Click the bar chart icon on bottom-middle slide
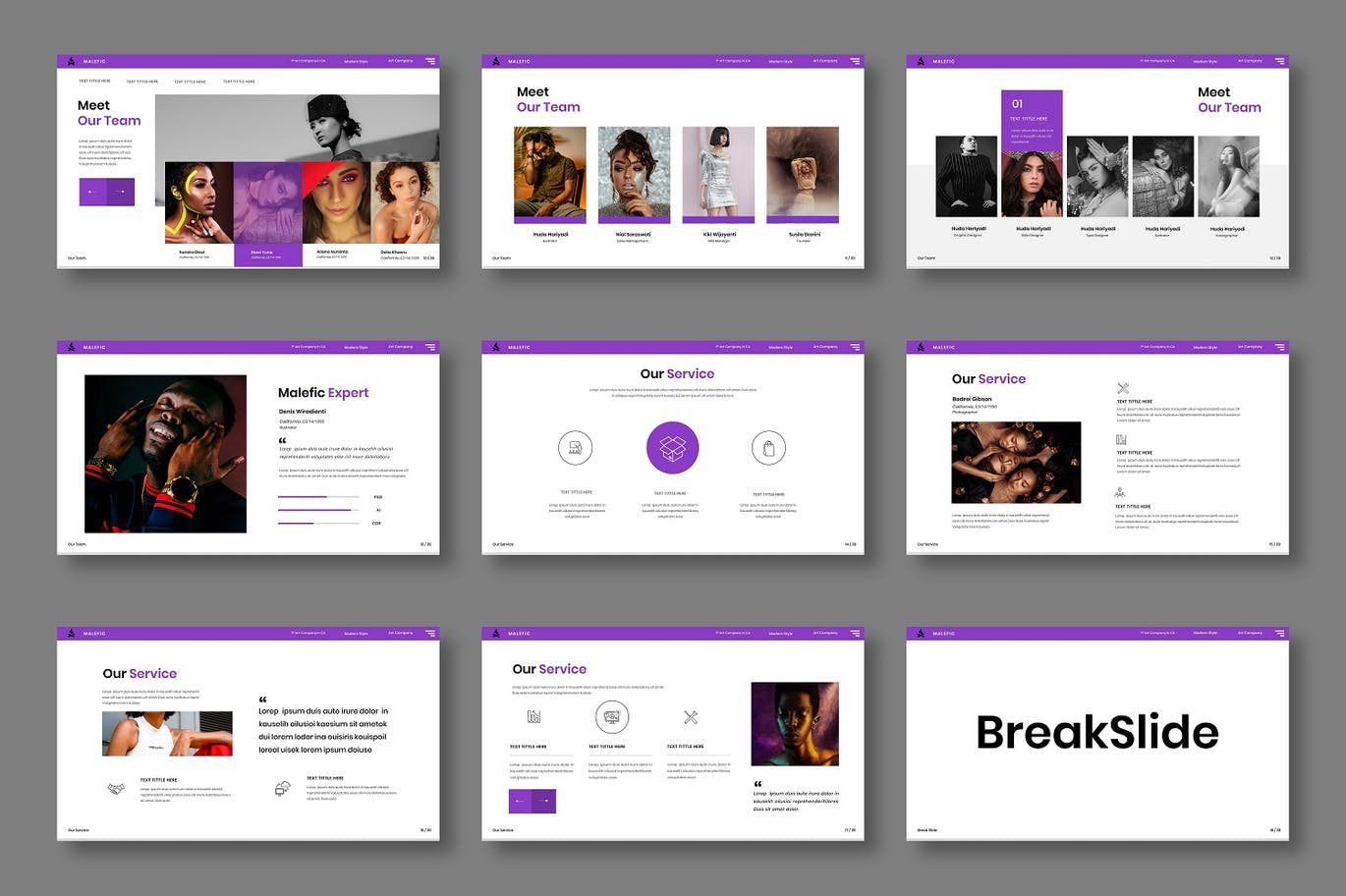Image resolution: width=1346 pixels, height=896 pixels. (x=533, y=717)
